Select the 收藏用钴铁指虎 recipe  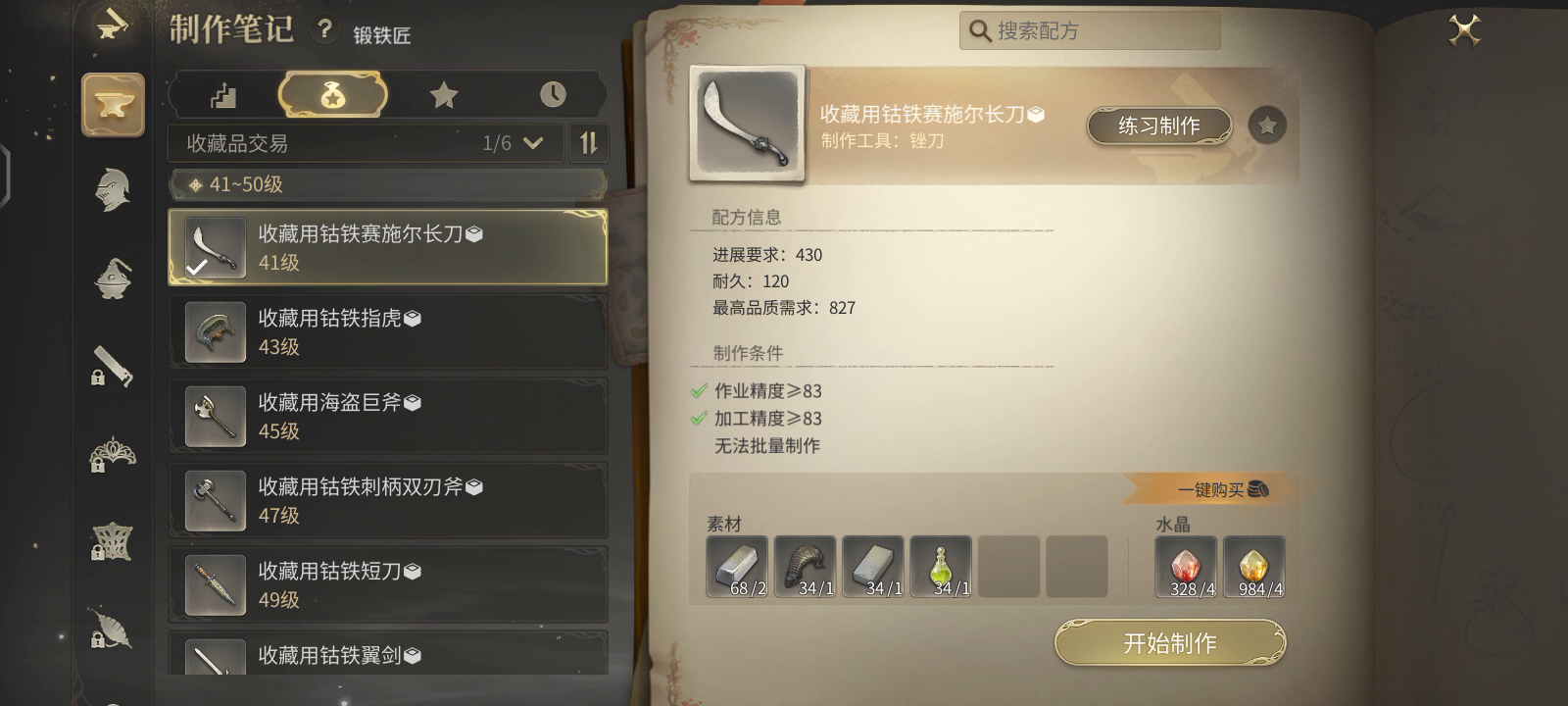[388, 331]
